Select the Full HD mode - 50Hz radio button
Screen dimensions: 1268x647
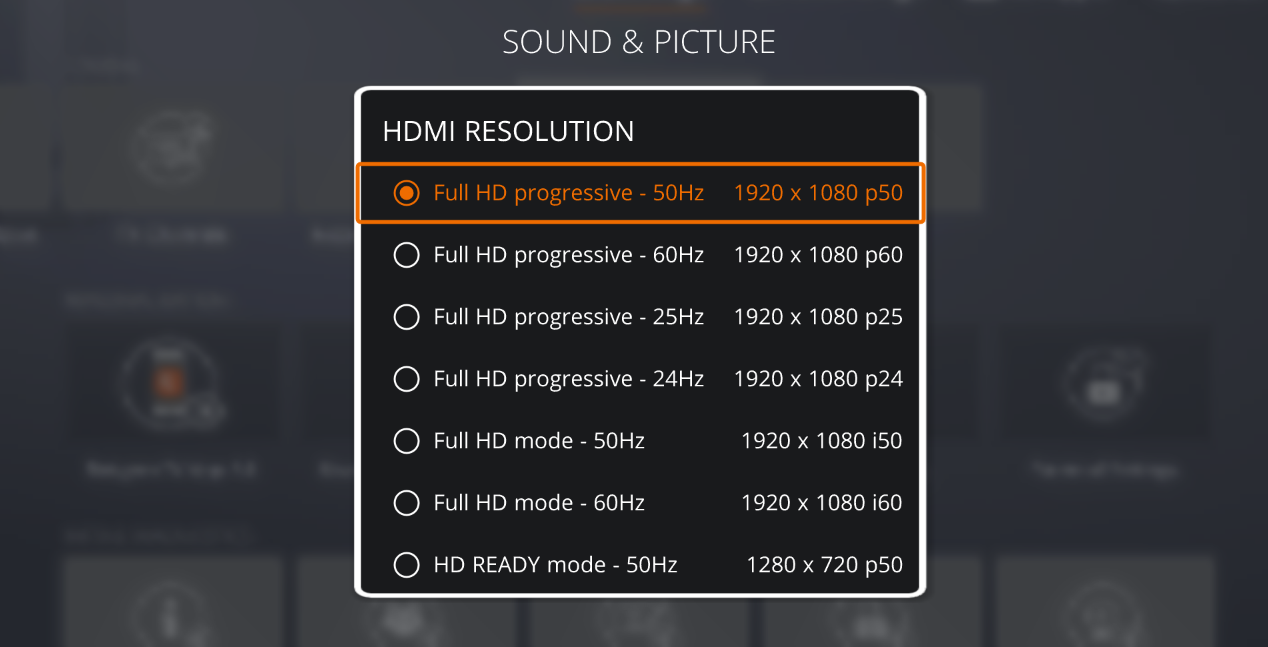pyautogui.click(x=406, y=441)
